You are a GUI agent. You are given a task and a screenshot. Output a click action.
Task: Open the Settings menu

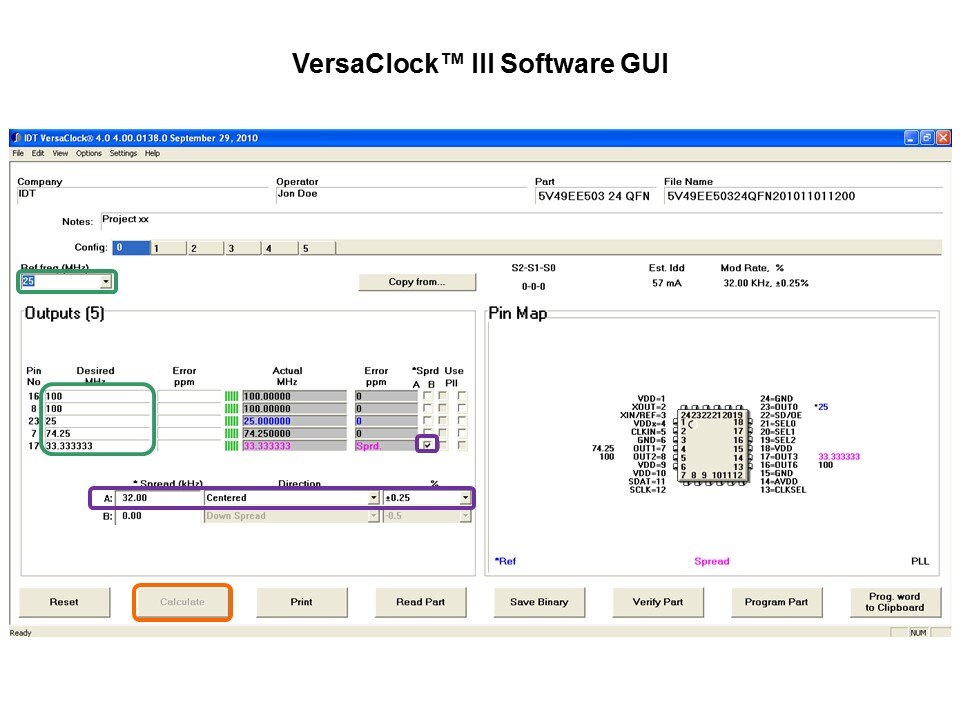tap(123, 154)
